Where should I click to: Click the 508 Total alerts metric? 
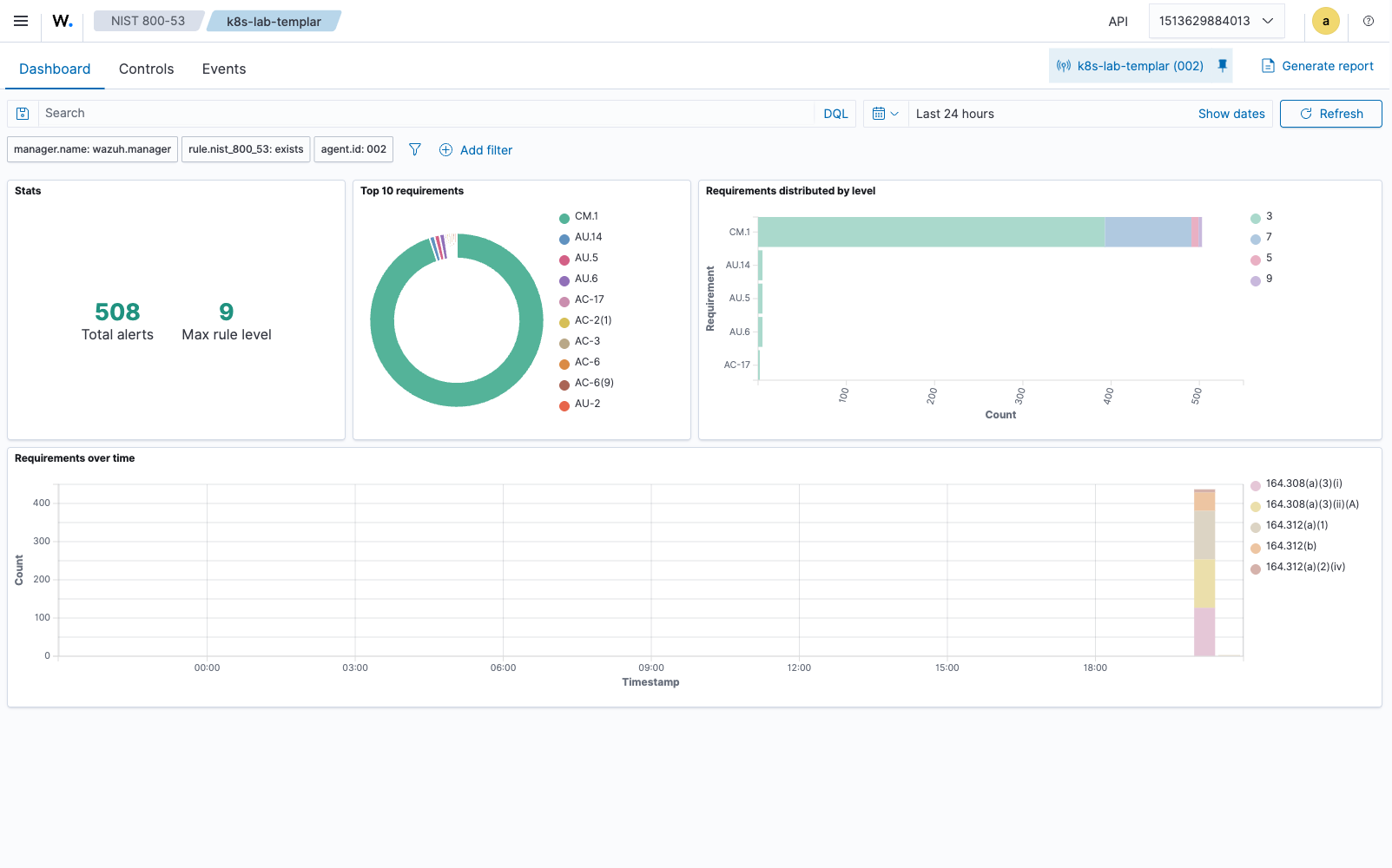point(117,321)
